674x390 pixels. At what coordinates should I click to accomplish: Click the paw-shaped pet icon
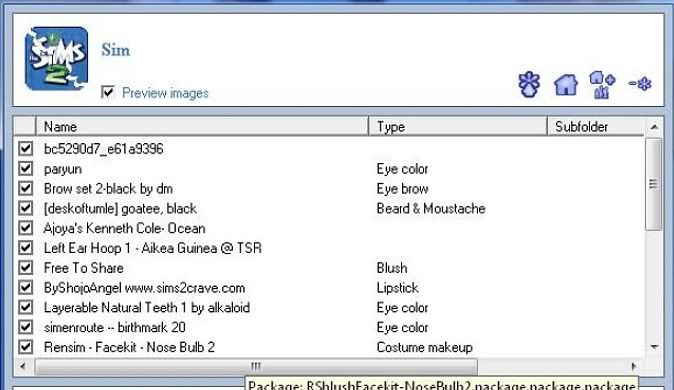[x=529, y=84]
